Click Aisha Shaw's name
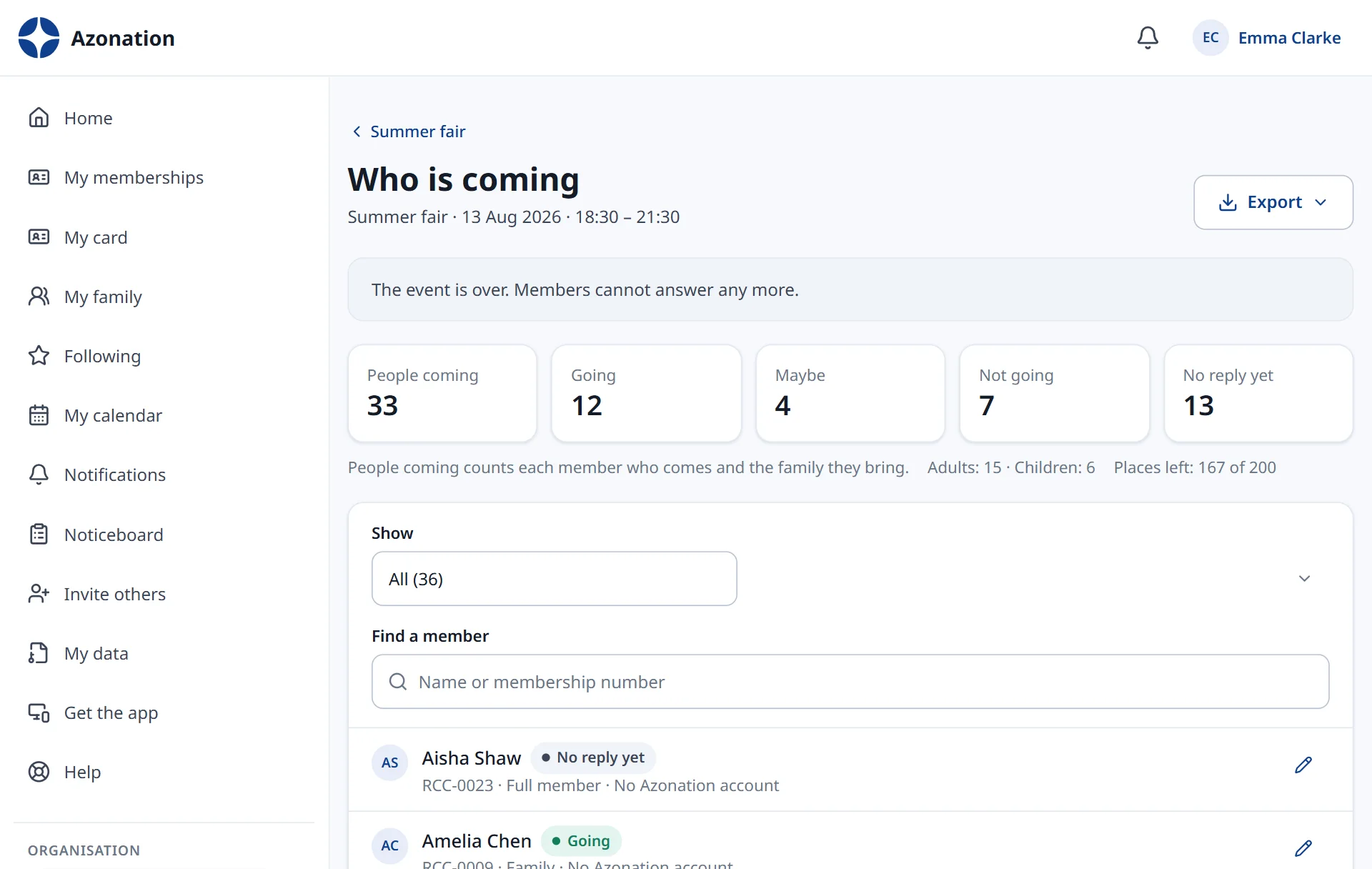 (x=472, y=758)
